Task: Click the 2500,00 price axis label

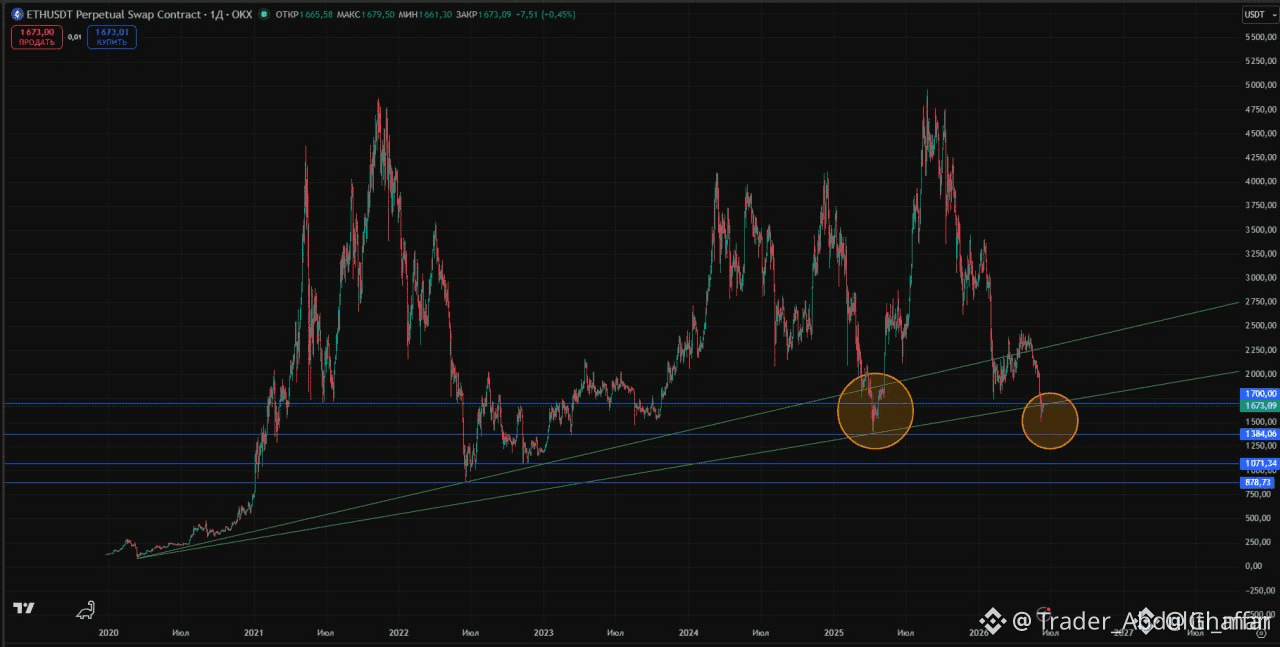Action: click(1259, 325)
